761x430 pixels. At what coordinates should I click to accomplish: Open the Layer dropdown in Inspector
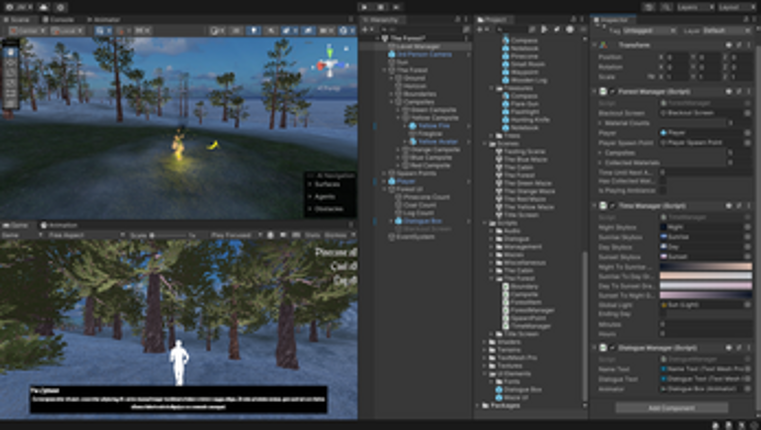point(726,31)
